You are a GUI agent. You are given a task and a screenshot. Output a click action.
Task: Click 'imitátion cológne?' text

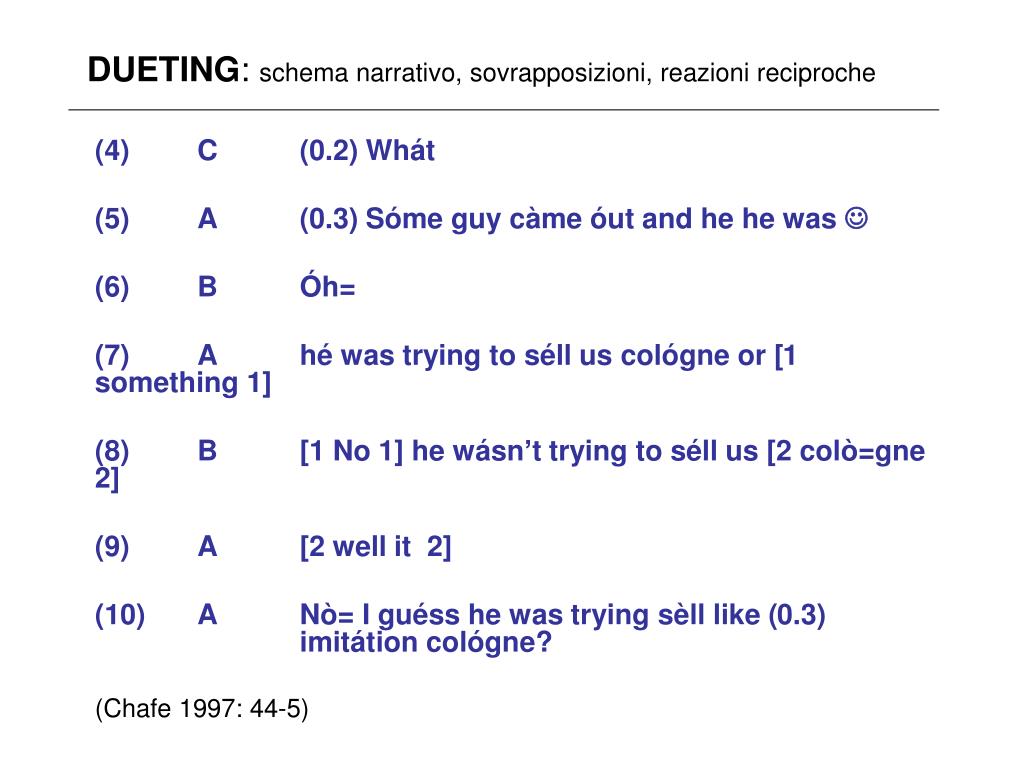426,643
